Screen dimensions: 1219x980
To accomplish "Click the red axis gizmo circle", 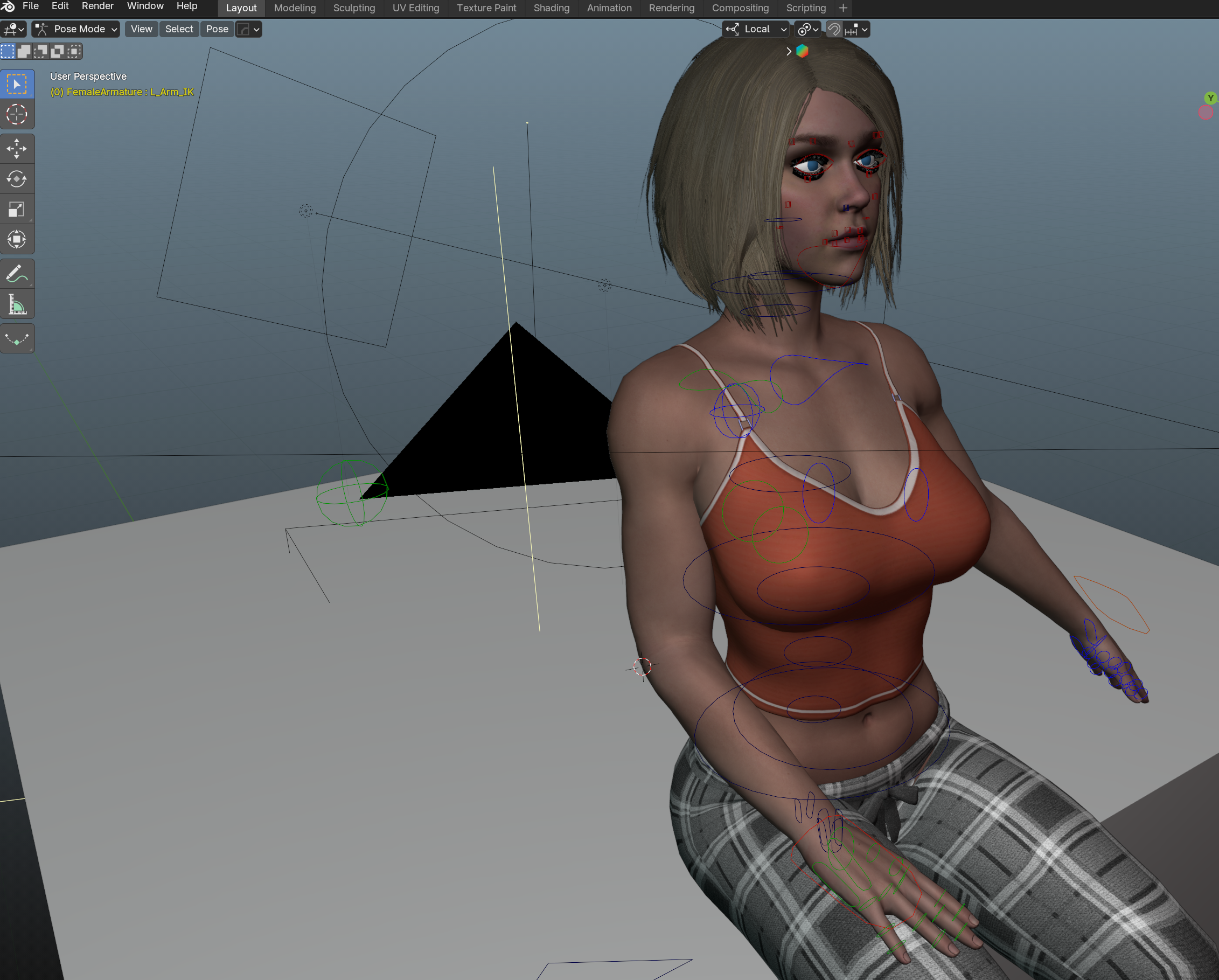I will pyautogui.click(x=1206, y=113).
